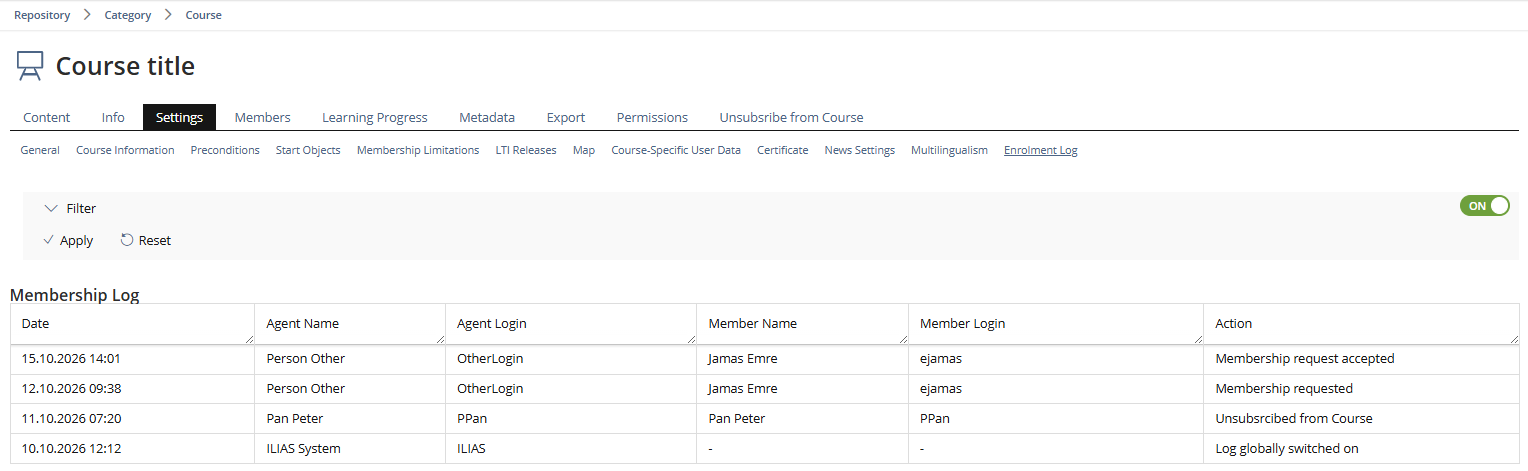Click OtherLogin in 15.10.2026 row

coord(490,358)
